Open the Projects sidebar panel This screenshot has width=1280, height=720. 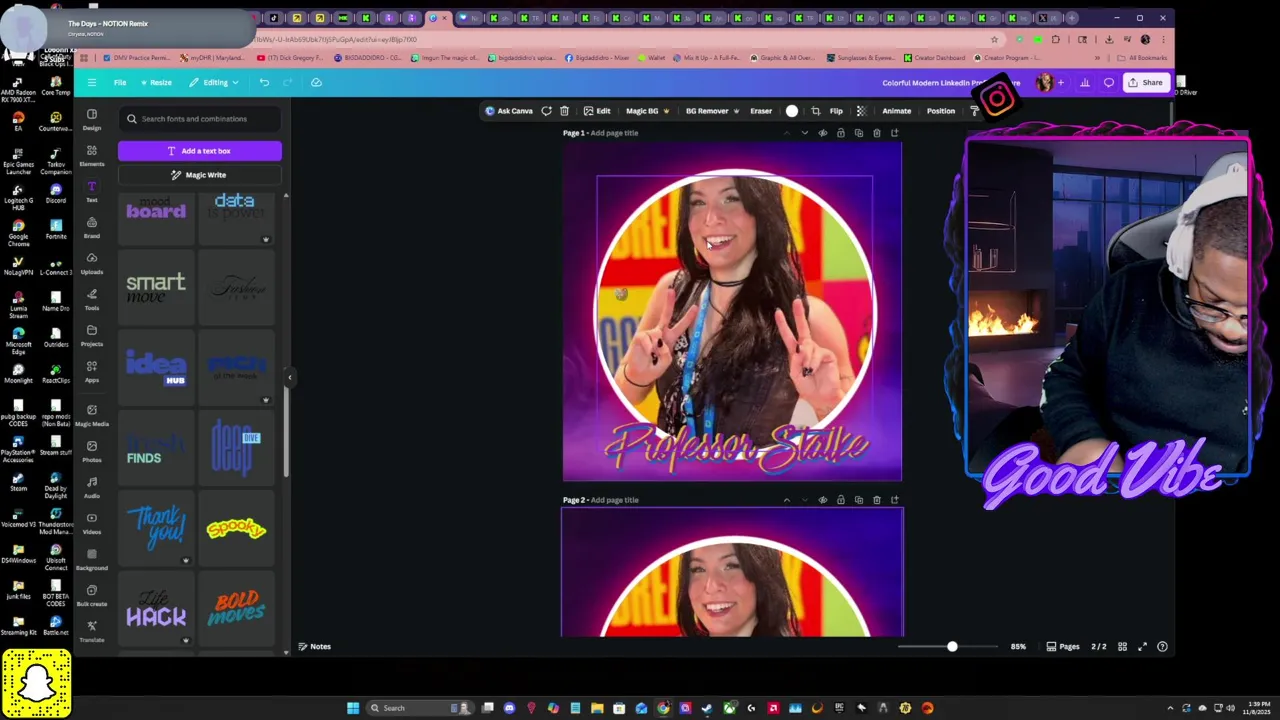coord(92,335)
